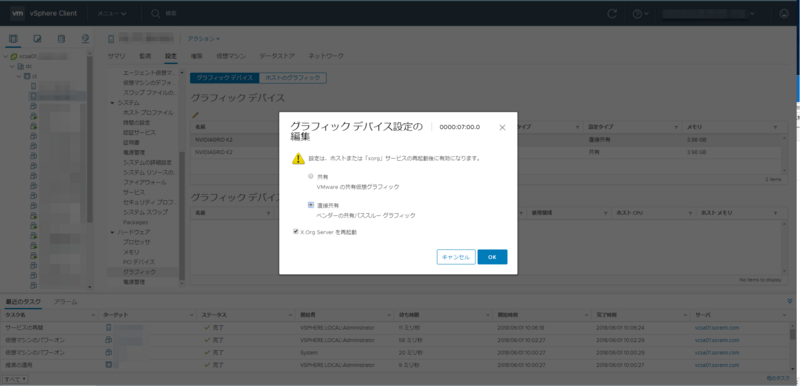Switch to ホストのグラフィック tab
The width and height of the screenshot is (800, 386).
click(293, 78)
